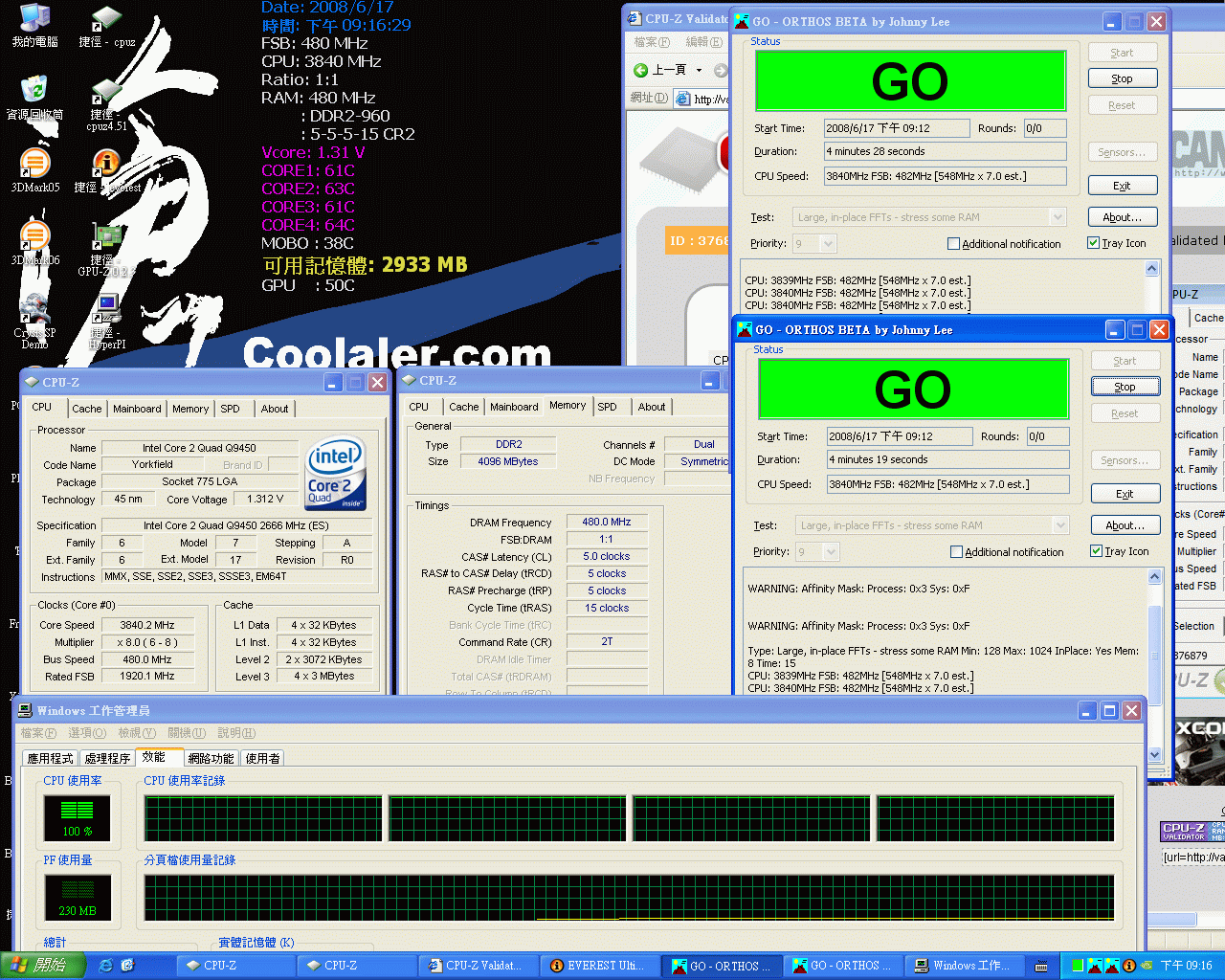
Task: Open the 網路功能 tab in Task Manager
Action: (211, 759)
